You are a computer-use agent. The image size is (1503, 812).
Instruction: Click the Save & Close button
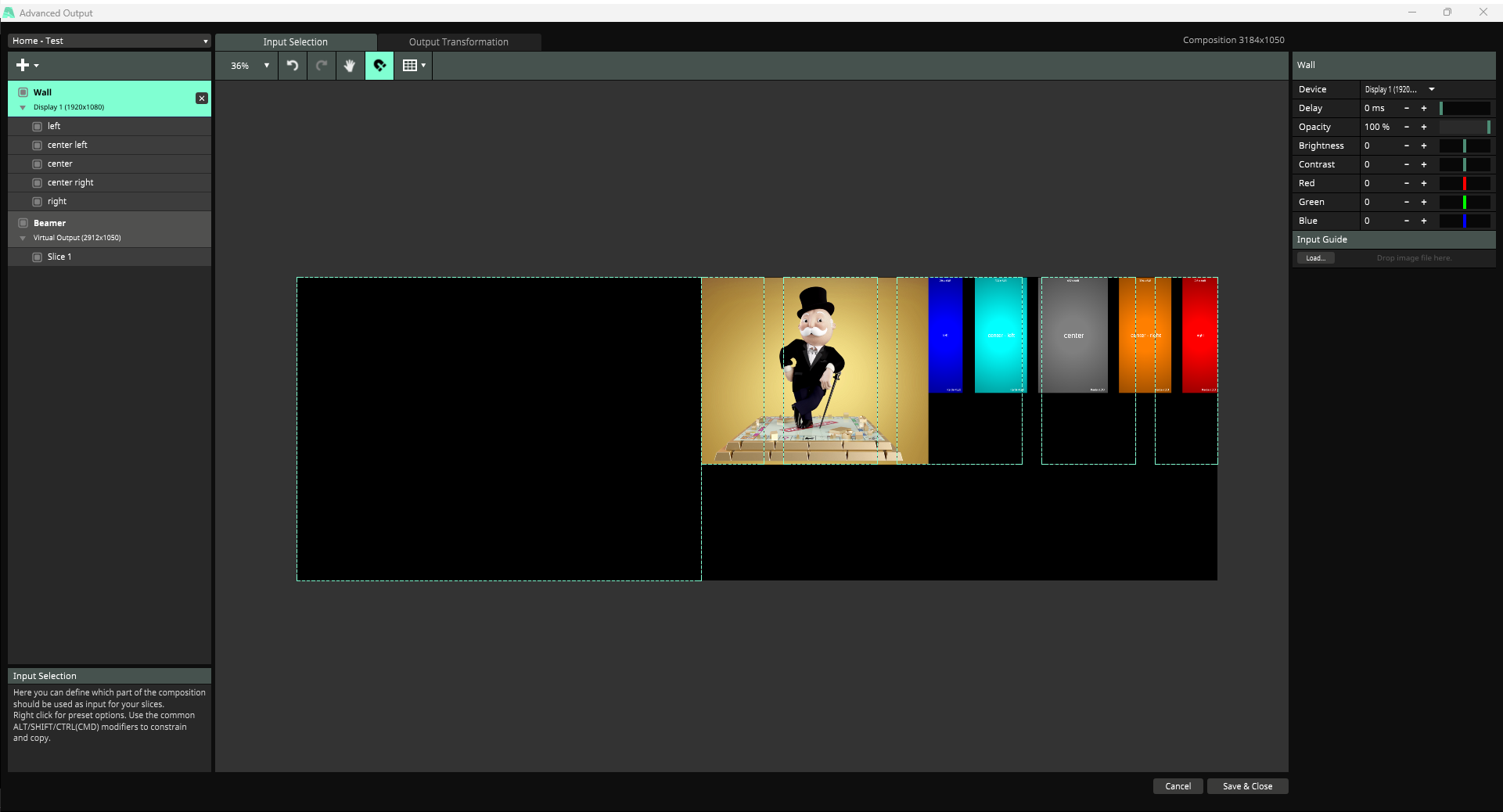pyautogui.click(x=1247, y=786)
